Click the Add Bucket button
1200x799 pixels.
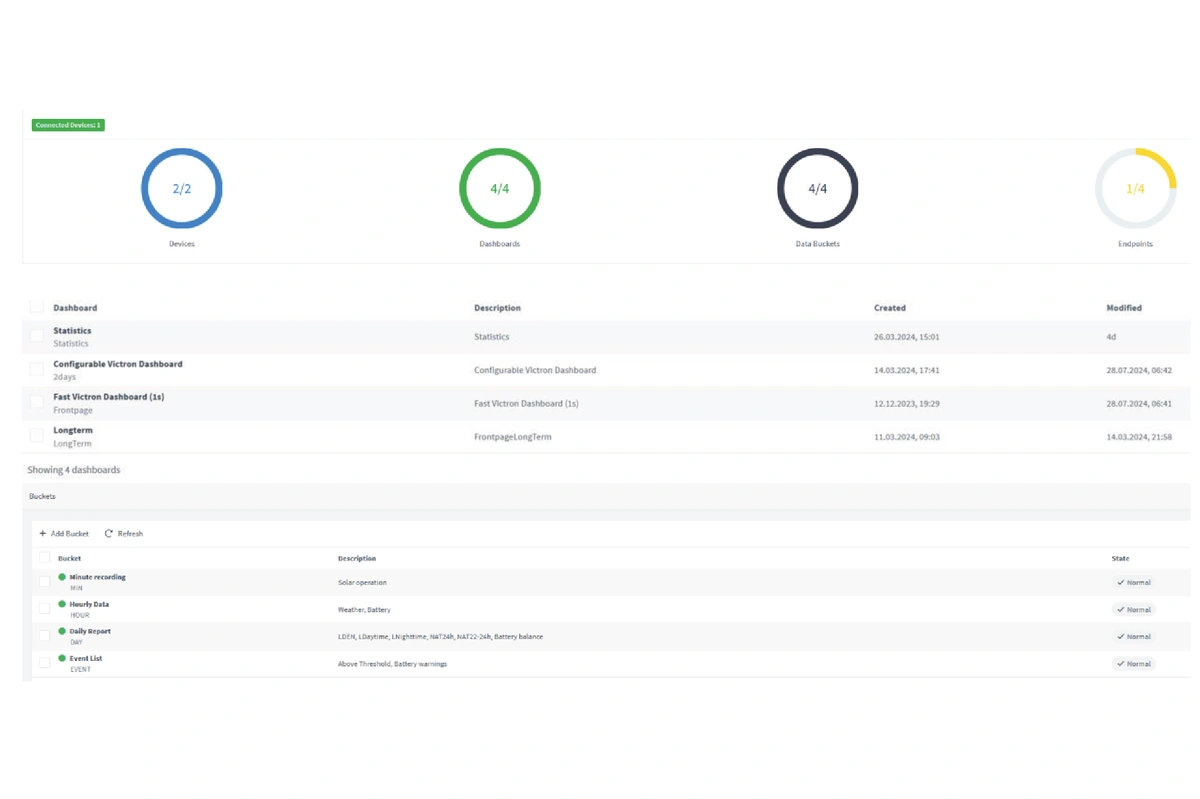pos(64,534)
